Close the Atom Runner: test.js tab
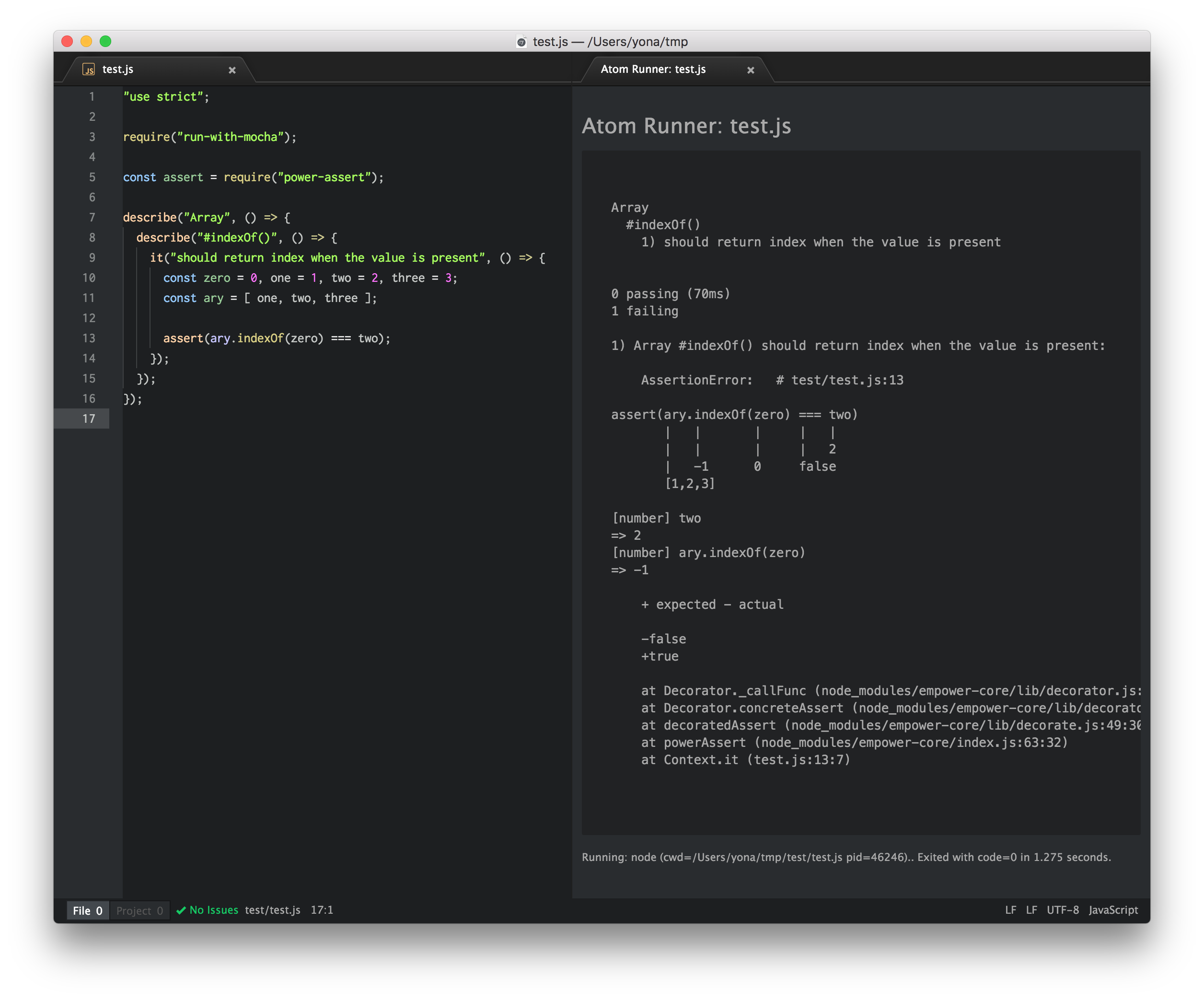 point(751,70)
